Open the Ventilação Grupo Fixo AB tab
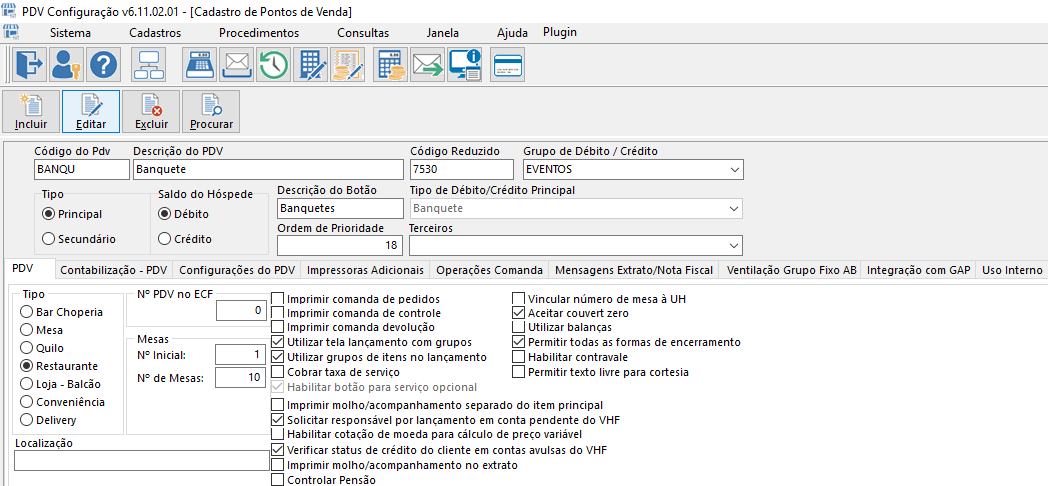The image size is (1048, 486). coord(791,270)
